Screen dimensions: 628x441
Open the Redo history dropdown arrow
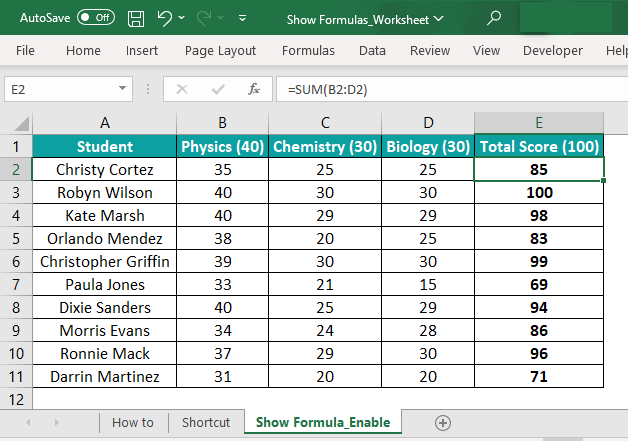click(x=221, y=18)
